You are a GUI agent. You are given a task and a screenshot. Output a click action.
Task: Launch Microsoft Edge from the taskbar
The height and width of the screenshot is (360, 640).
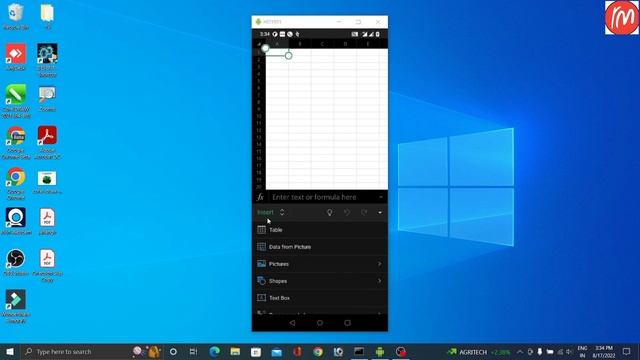pos(215,351)
